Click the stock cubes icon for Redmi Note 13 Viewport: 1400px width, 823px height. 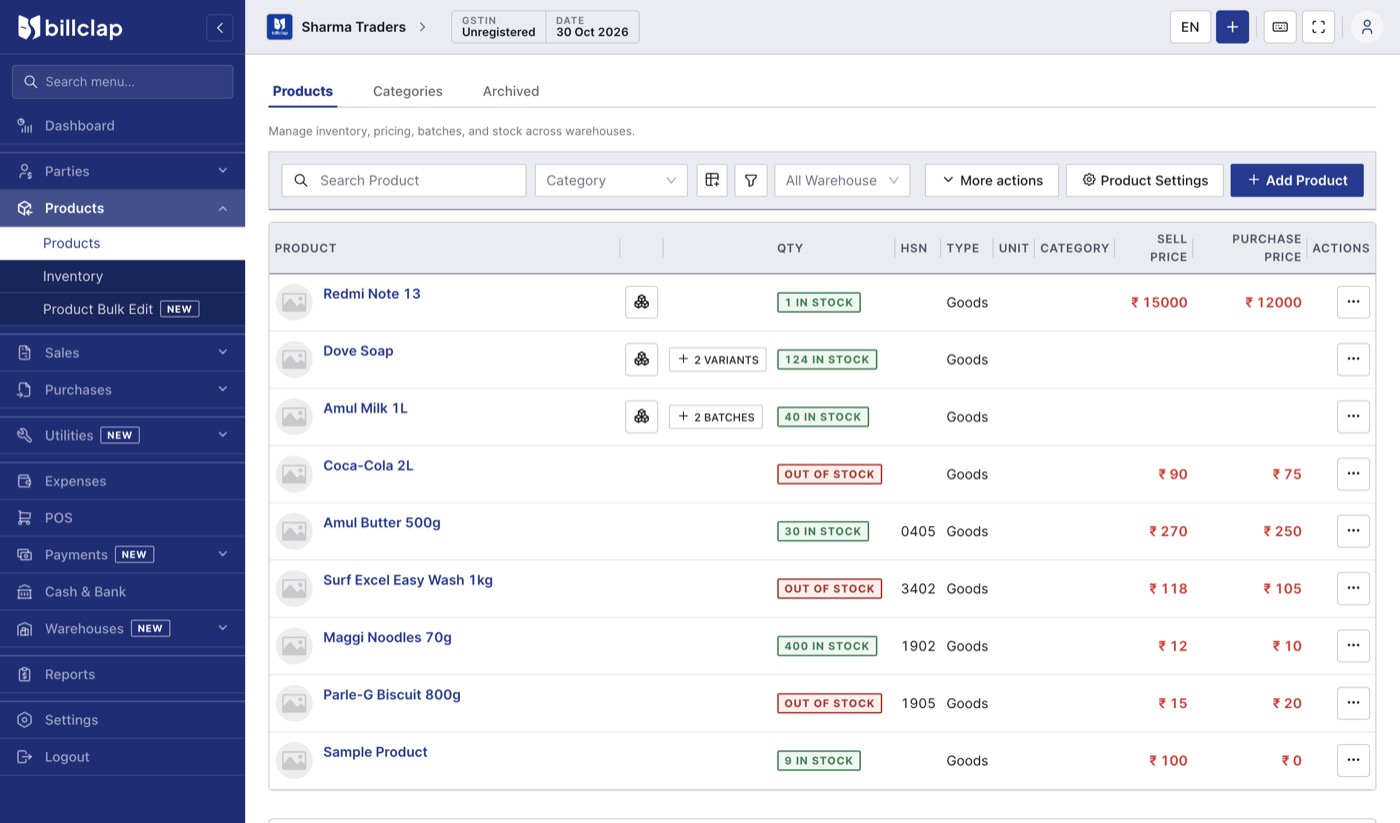pos(642,302)
